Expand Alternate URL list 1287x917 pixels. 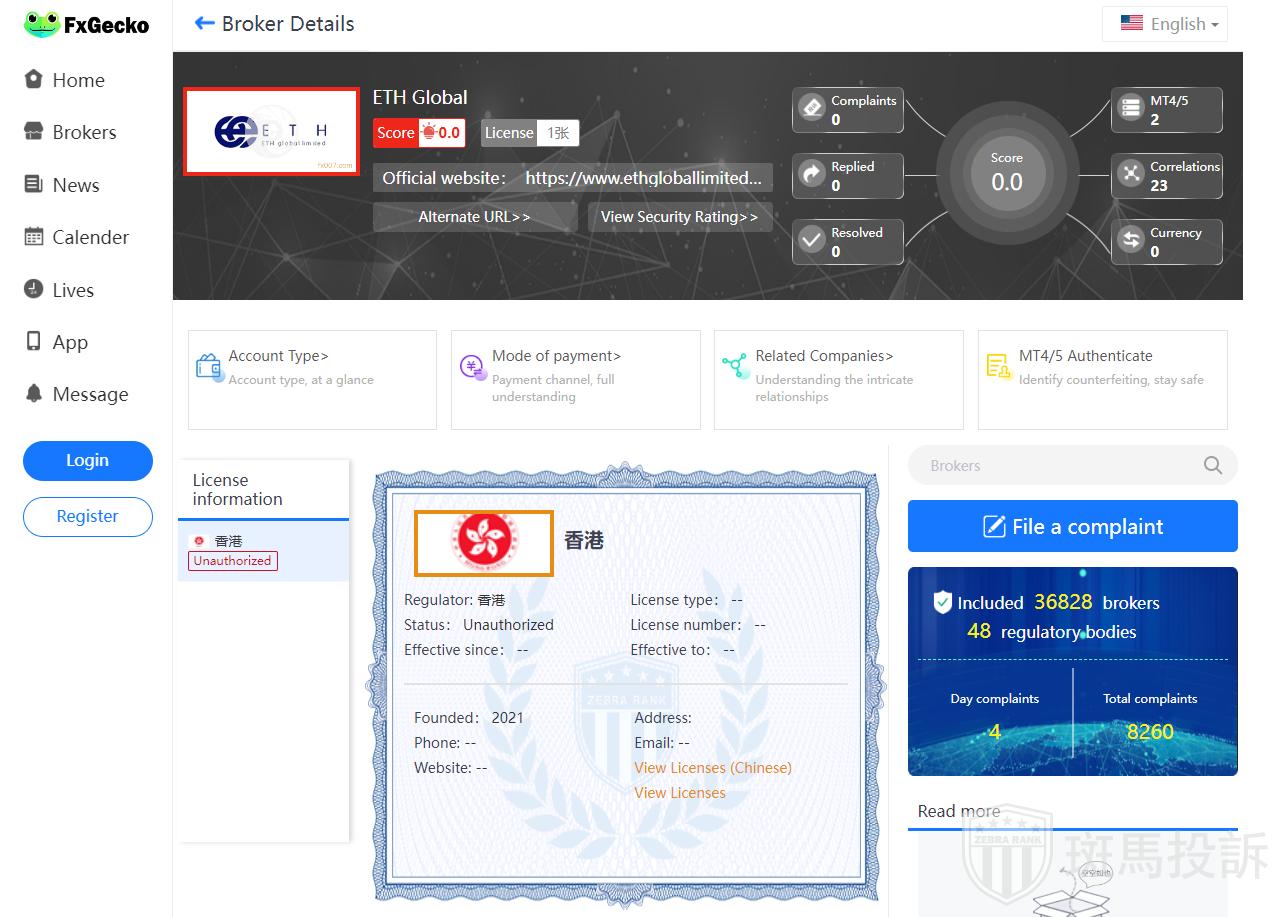click(474, 217)
